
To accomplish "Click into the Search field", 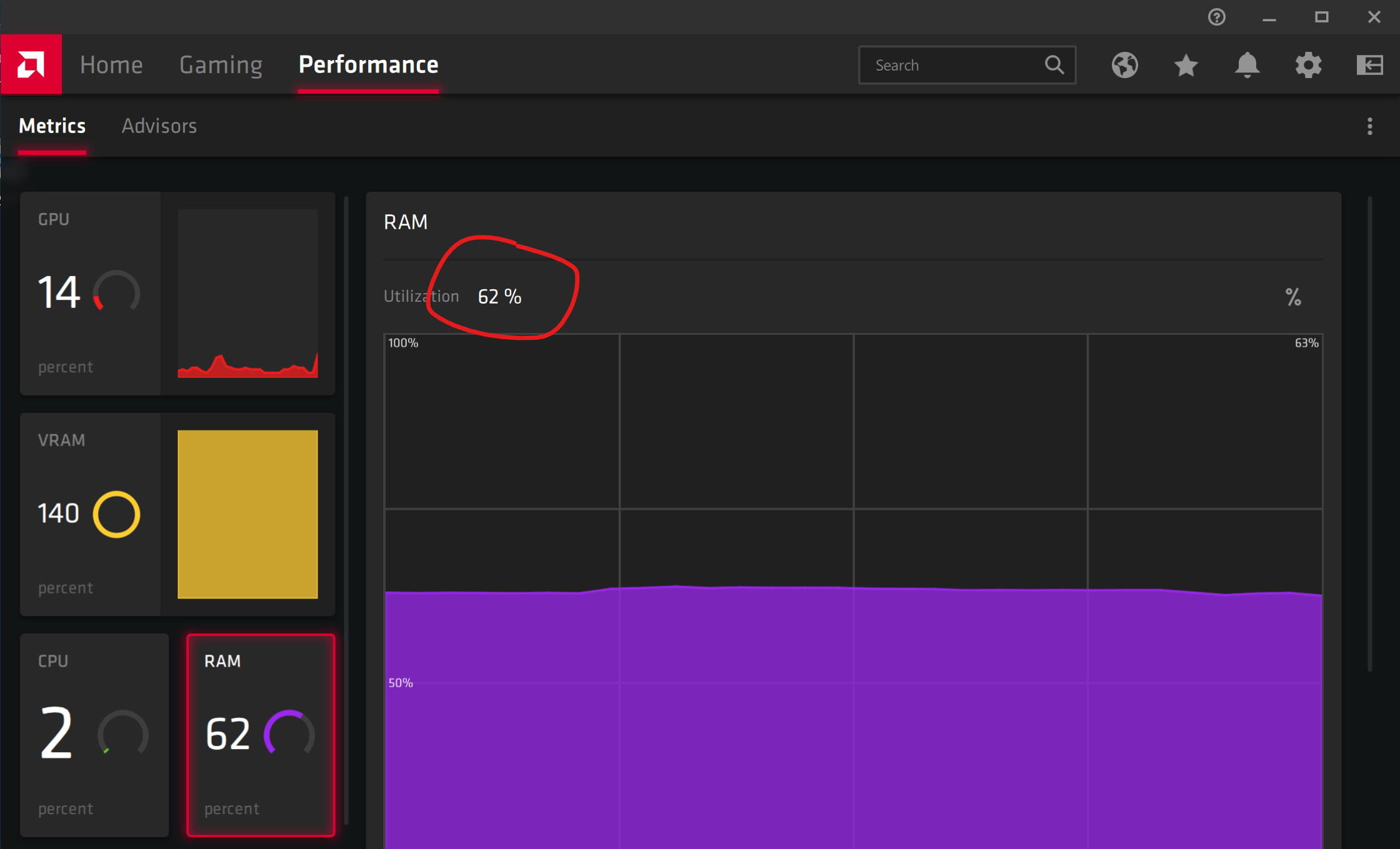I will [x=967, y=65].
